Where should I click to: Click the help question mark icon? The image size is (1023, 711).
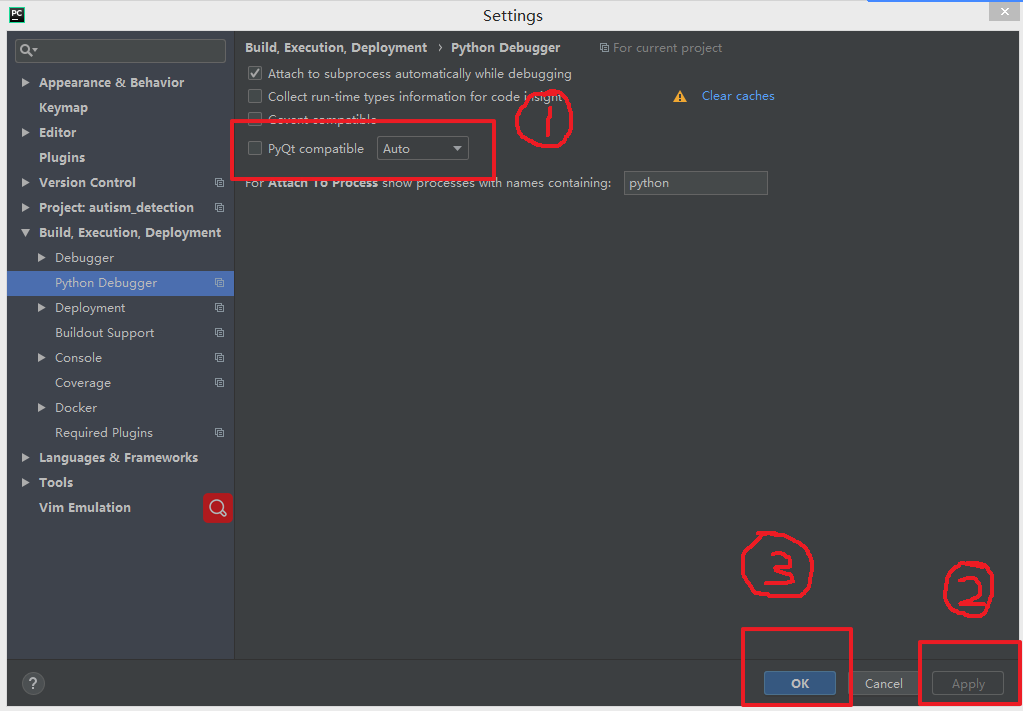[33, 683]
